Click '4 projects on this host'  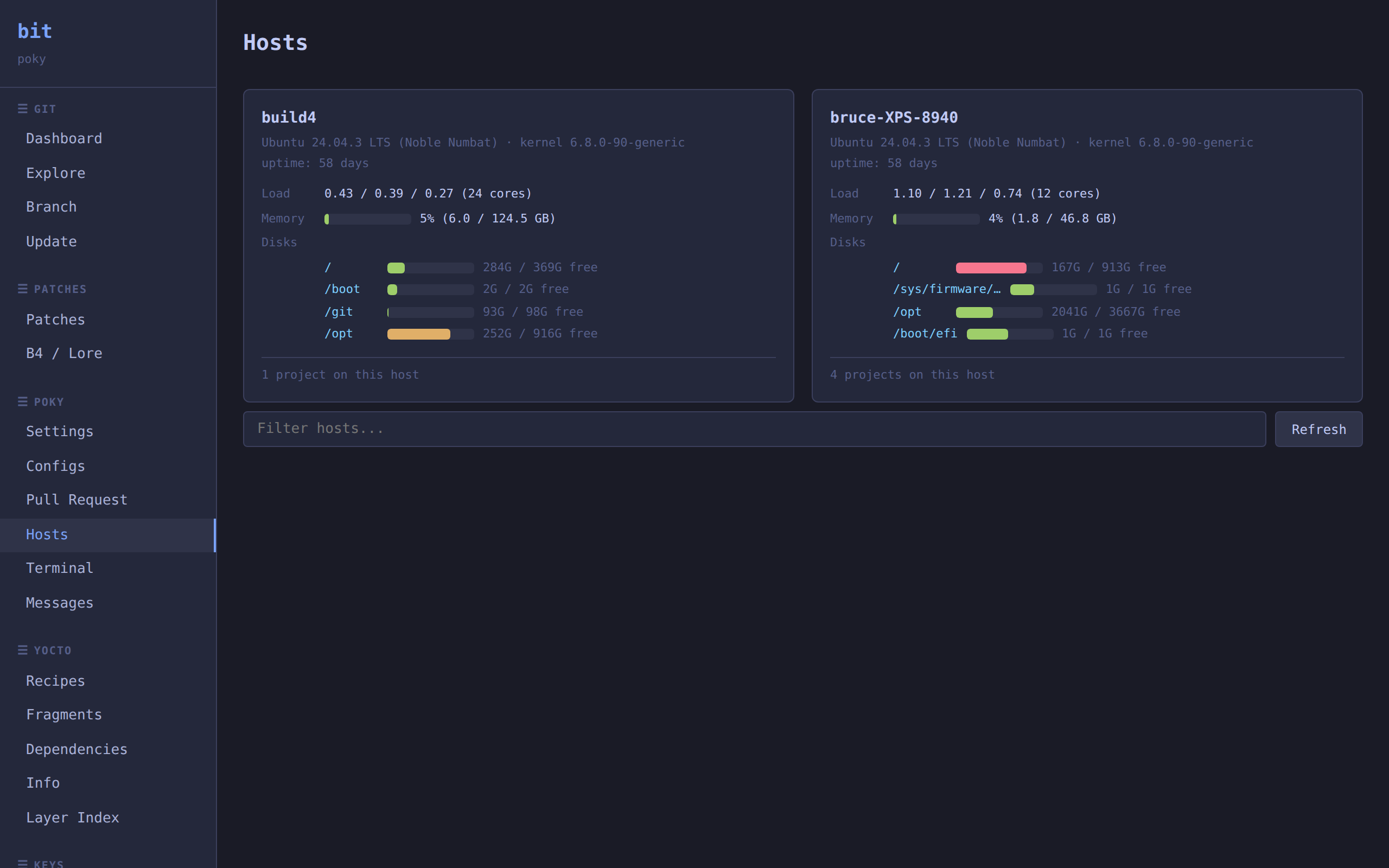click(912, 375)
